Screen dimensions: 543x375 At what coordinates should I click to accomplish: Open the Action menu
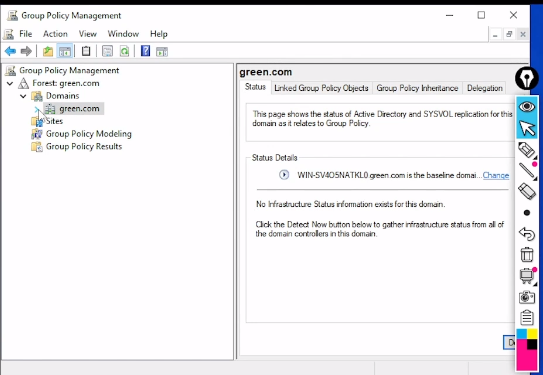point(55,34)
